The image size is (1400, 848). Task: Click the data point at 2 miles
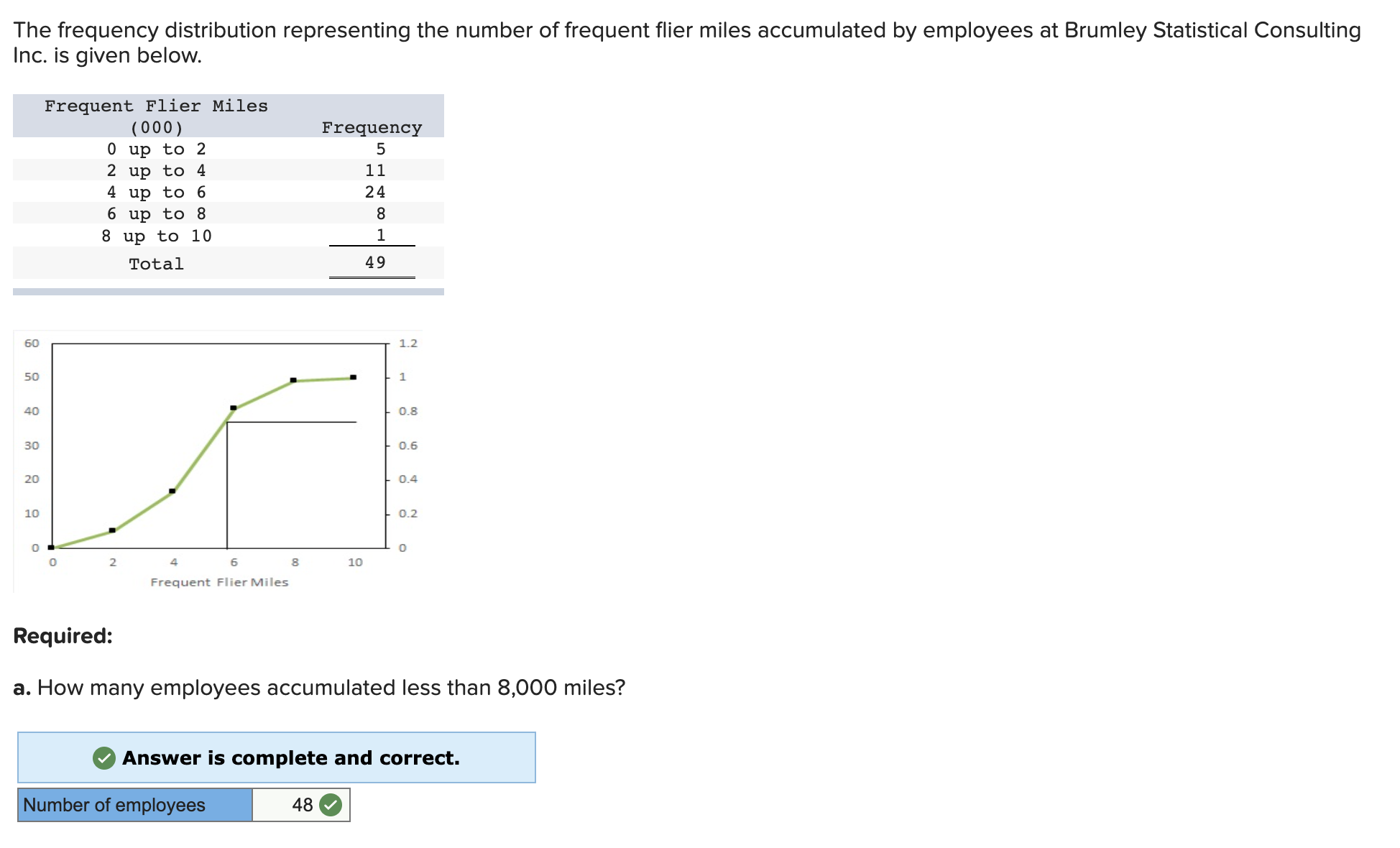tap(113, 530)
